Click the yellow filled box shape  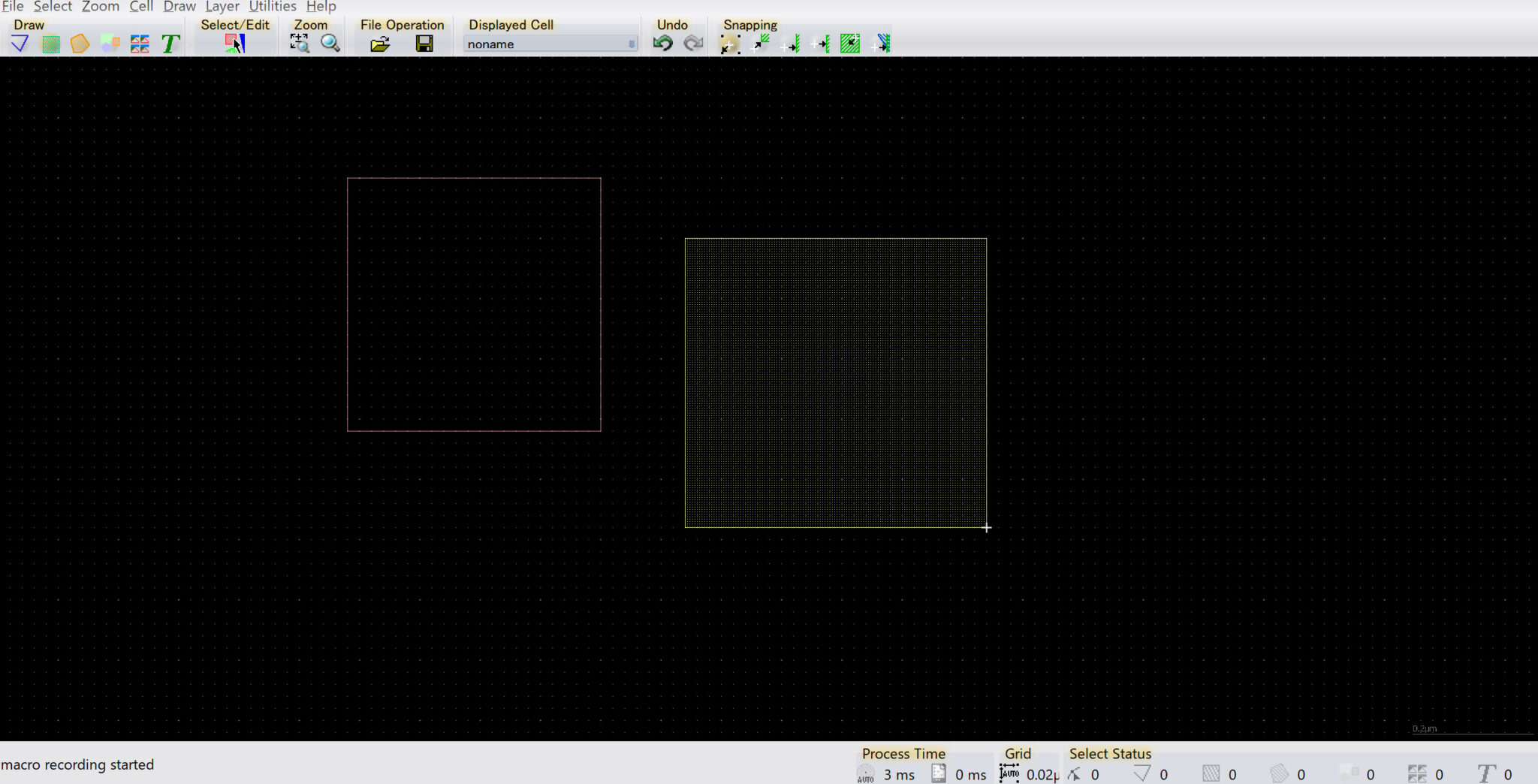click(835, 383)
